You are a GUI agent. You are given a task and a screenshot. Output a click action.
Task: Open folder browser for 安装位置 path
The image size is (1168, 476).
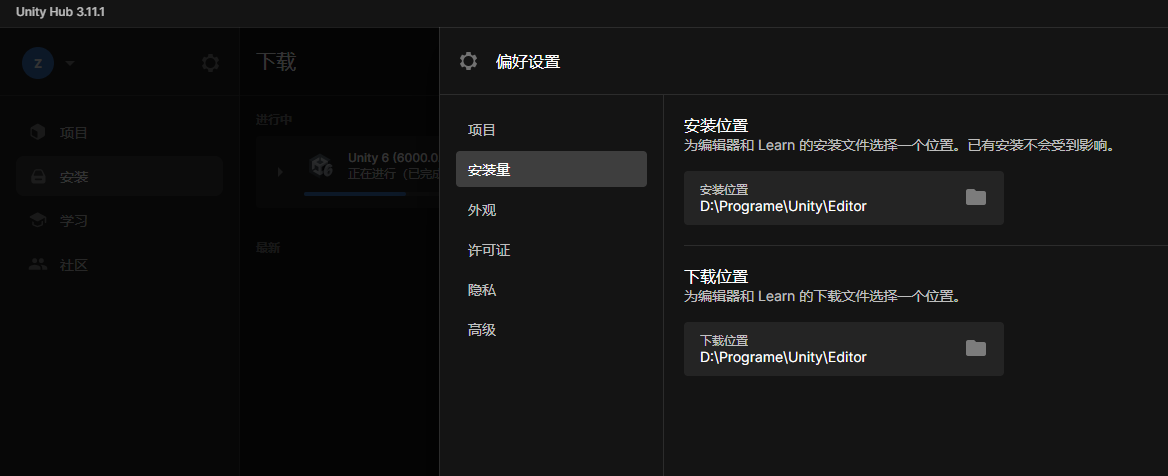[976, 197]
